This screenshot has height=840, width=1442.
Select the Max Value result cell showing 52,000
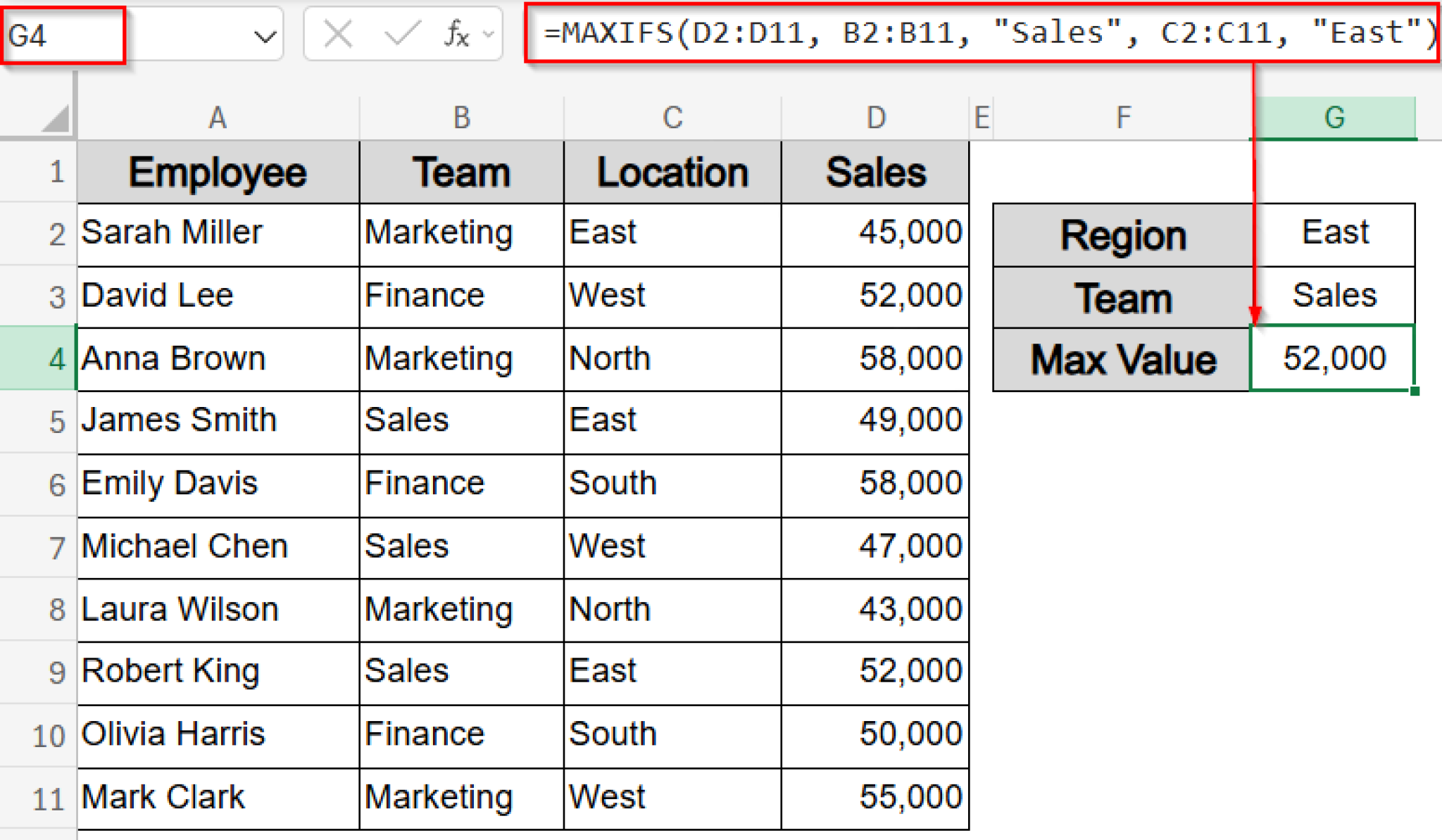1335,358
